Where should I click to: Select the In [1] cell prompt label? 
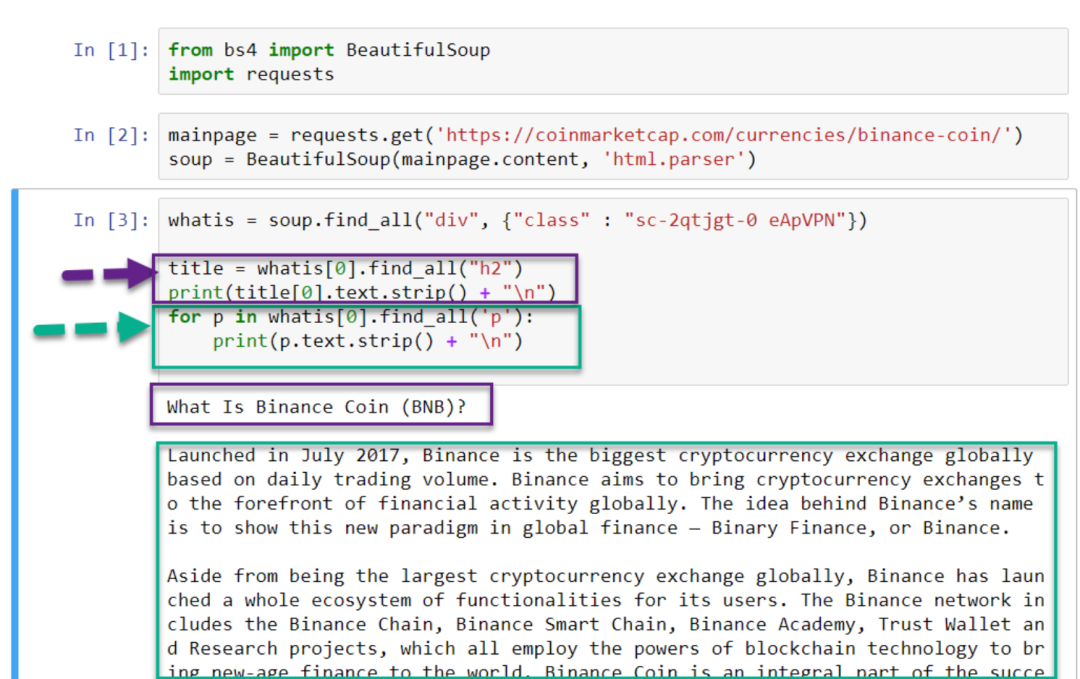point(111,50)
